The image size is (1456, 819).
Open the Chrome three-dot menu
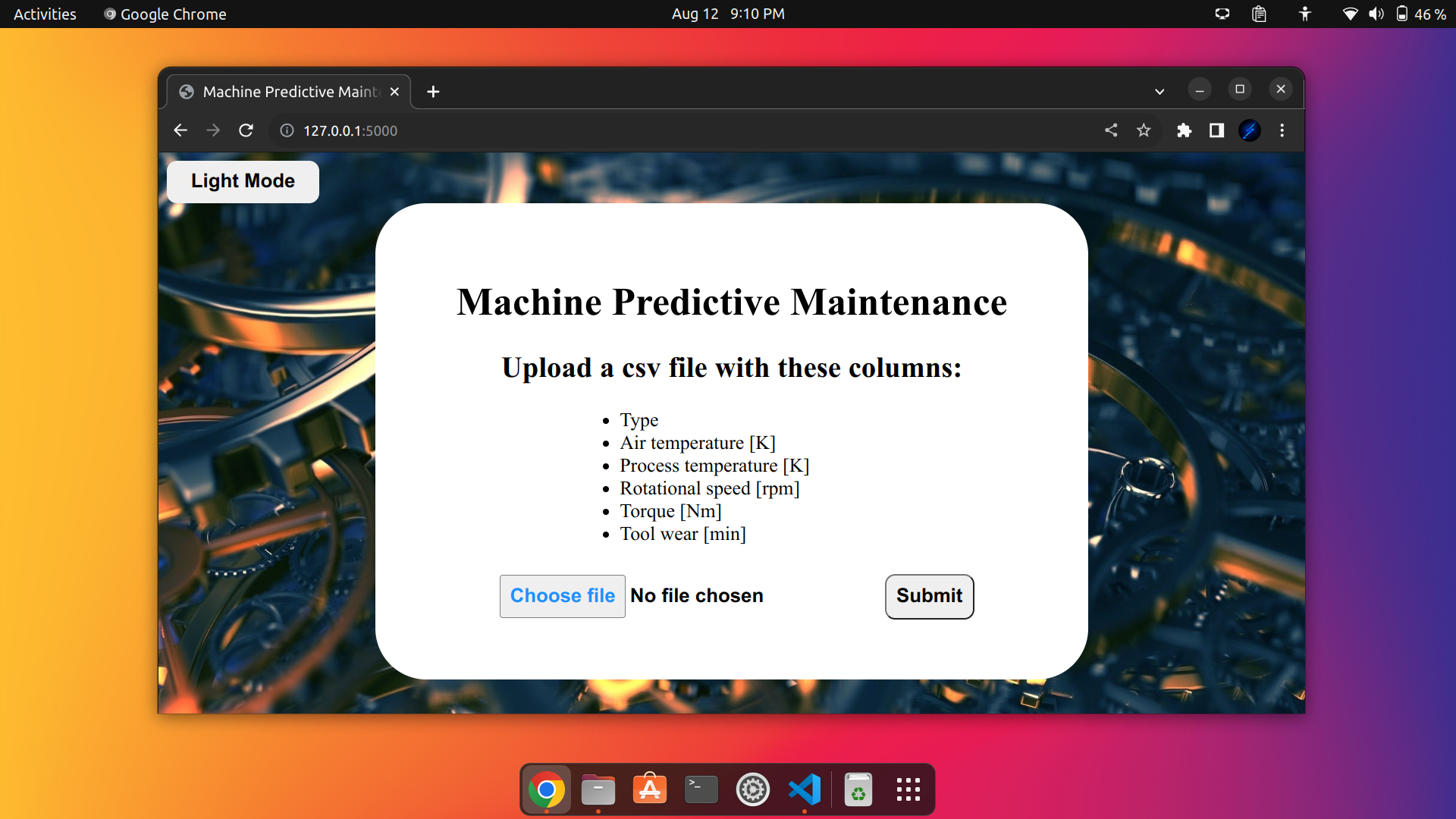coord(1282,130)
